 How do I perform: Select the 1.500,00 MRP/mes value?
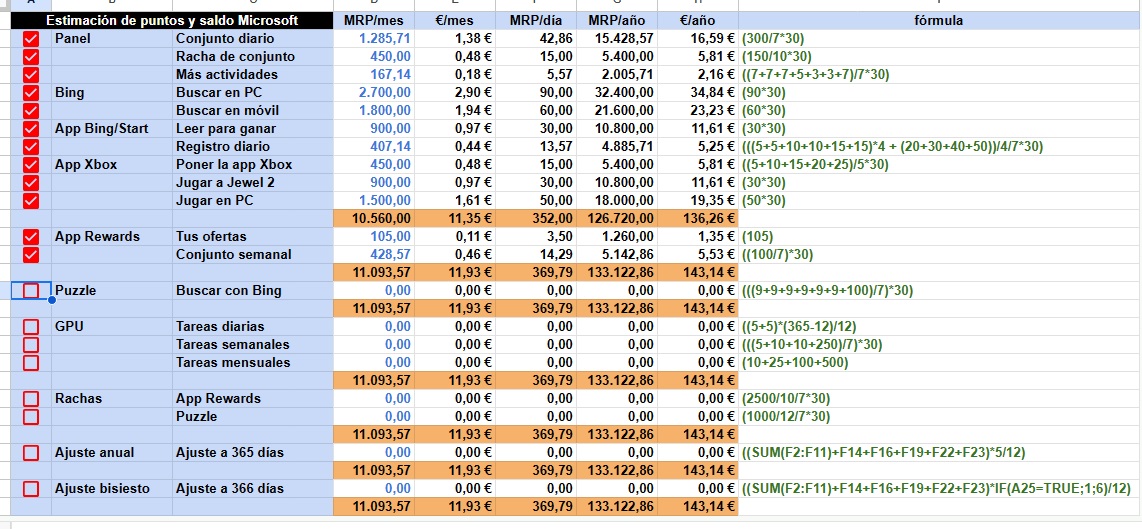click(x=374, y=200)
